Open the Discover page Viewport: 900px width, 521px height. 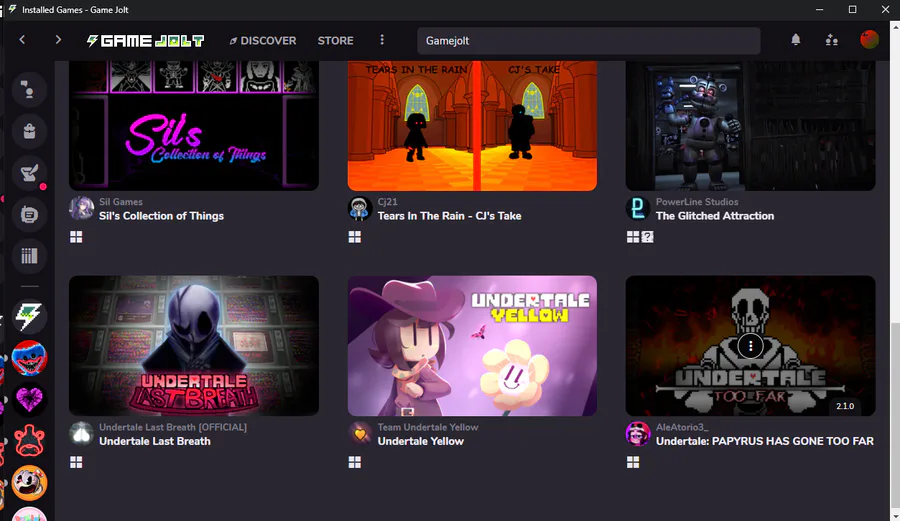tap(263, 41)
